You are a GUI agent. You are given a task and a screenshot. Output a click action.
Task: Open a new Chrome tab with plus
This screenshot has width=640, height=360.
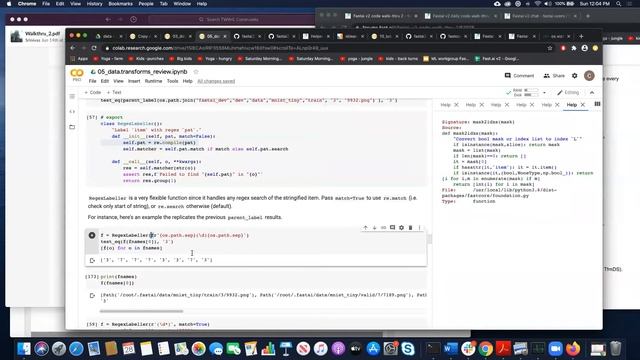coord(581,36)
